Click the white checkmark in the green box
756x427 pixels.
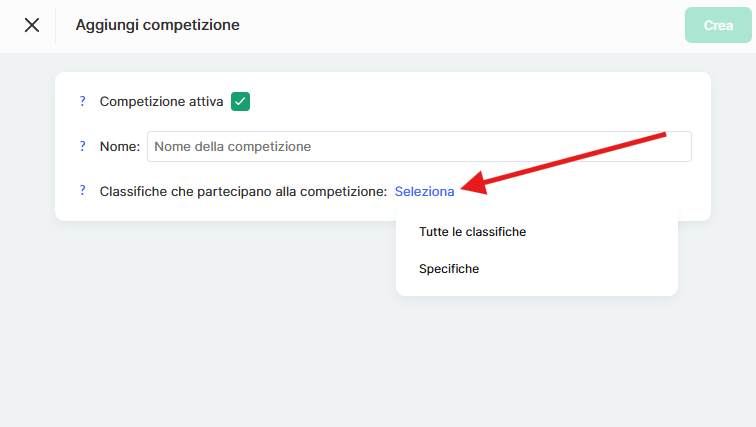click(240, 101)
